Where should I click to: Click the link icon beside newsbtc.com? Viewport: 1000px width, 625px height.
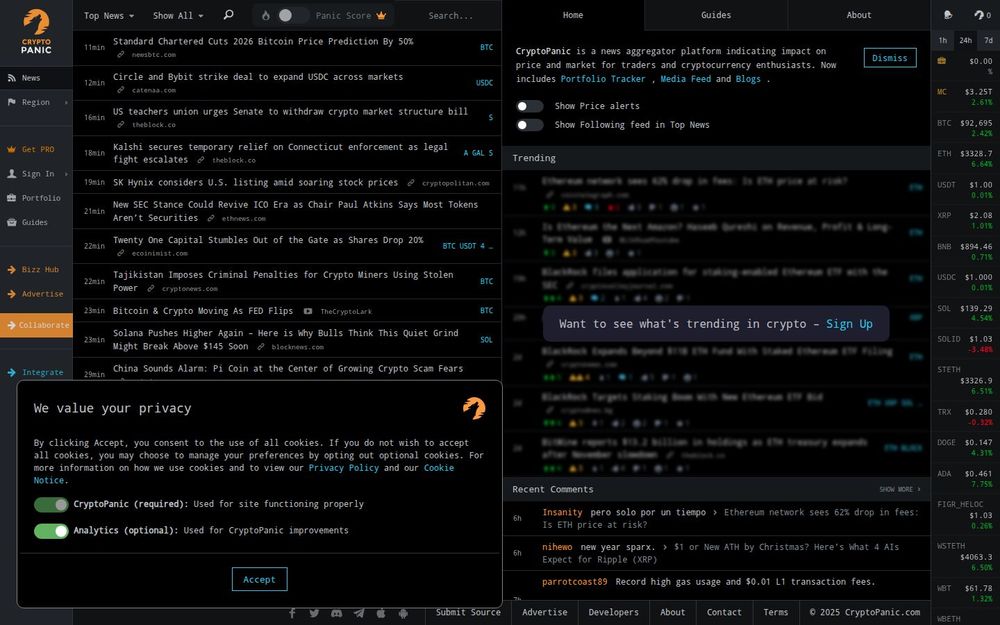click(x=121, y=55)
